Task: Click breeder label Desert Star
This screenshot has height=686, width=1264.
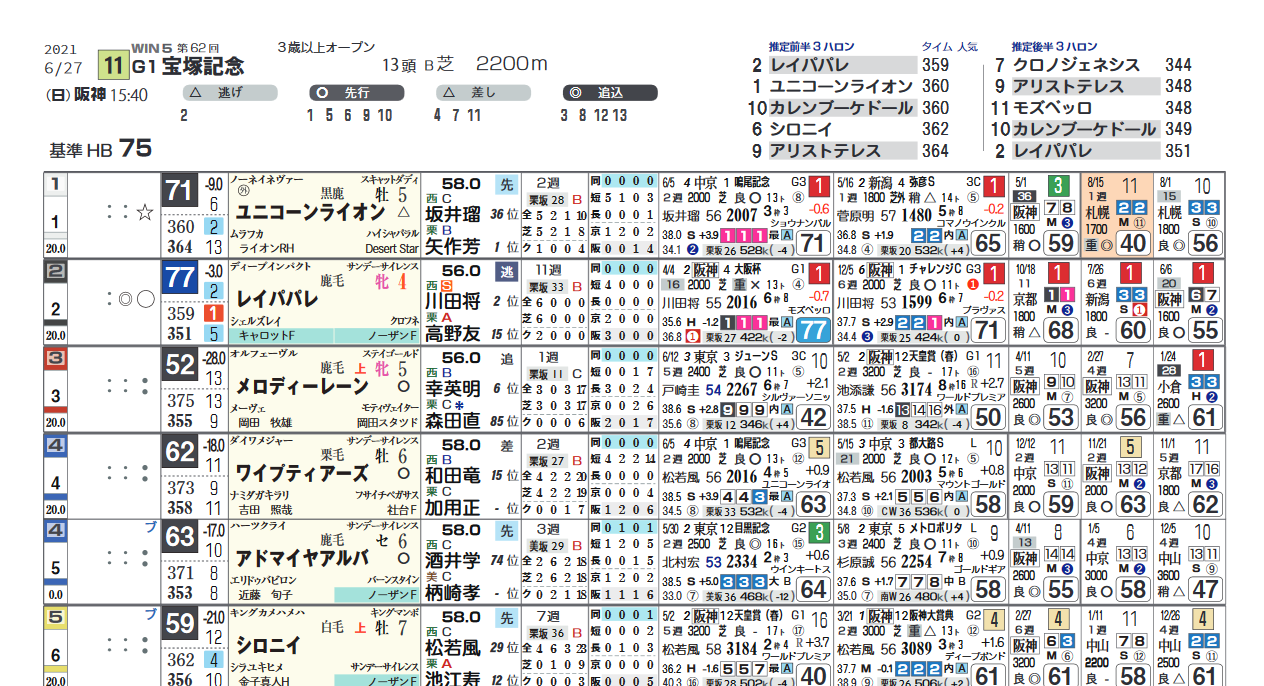Action: [392, 248]
